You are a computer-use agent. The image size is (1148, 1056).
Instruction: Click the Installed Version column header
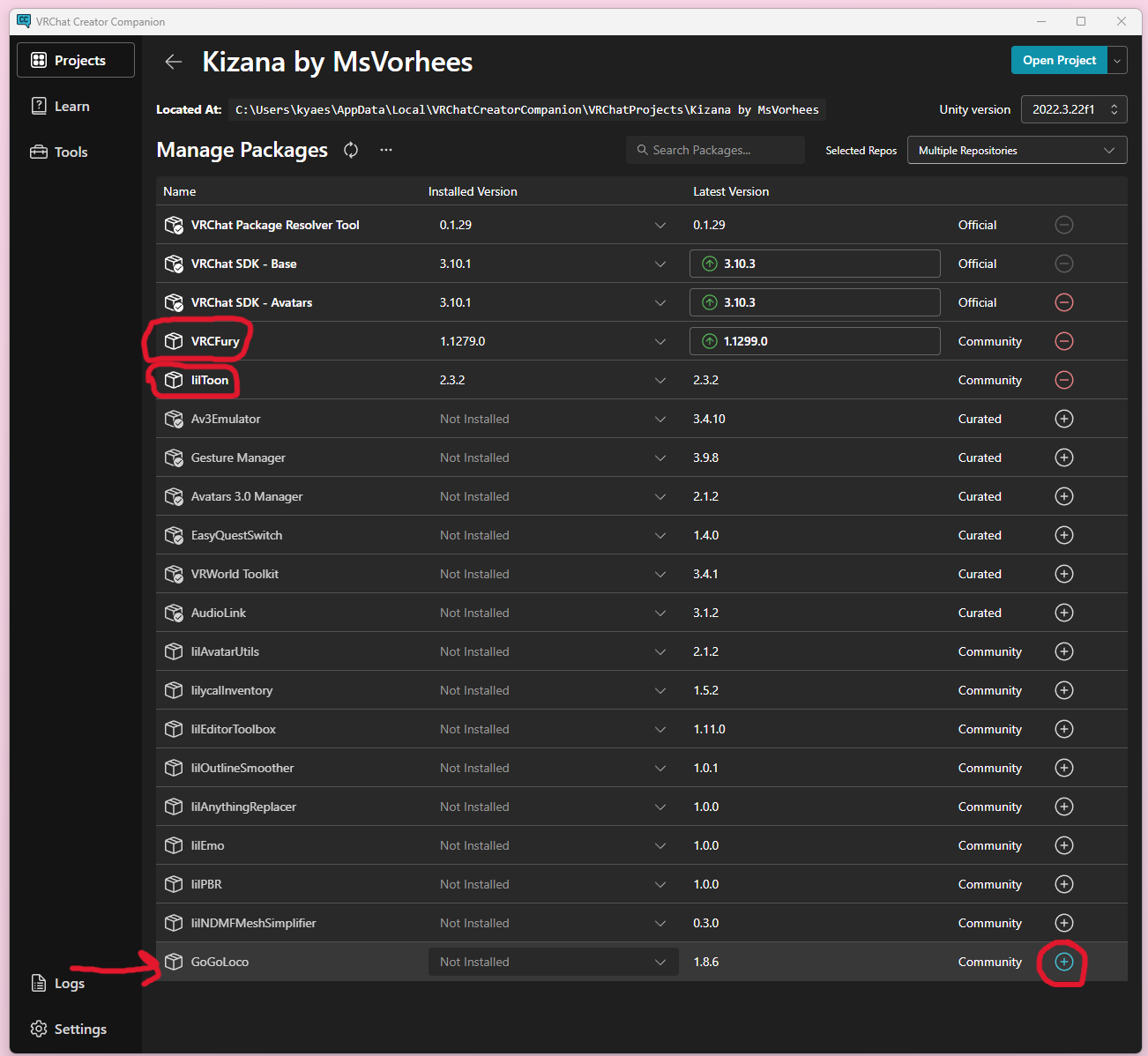[x=473, y=191]
